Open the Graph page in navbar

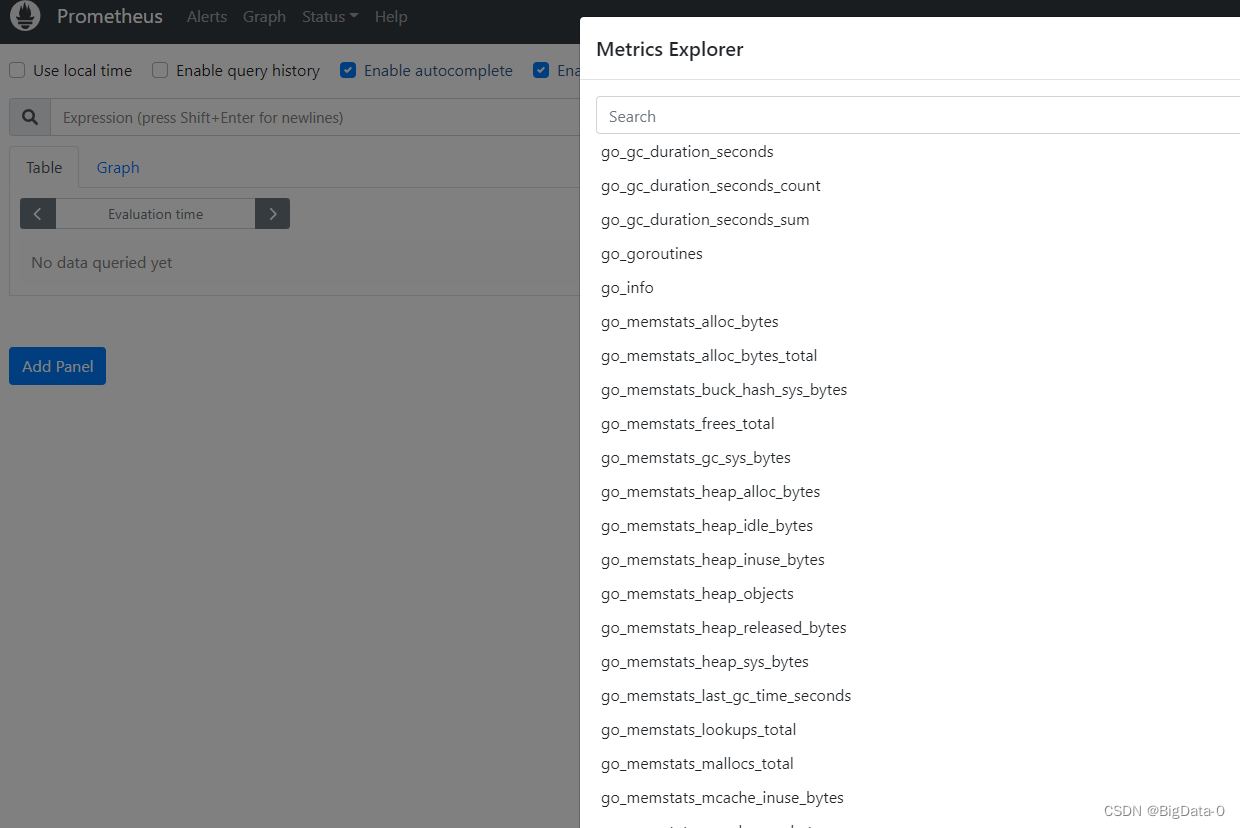click(x=264, y=17)
